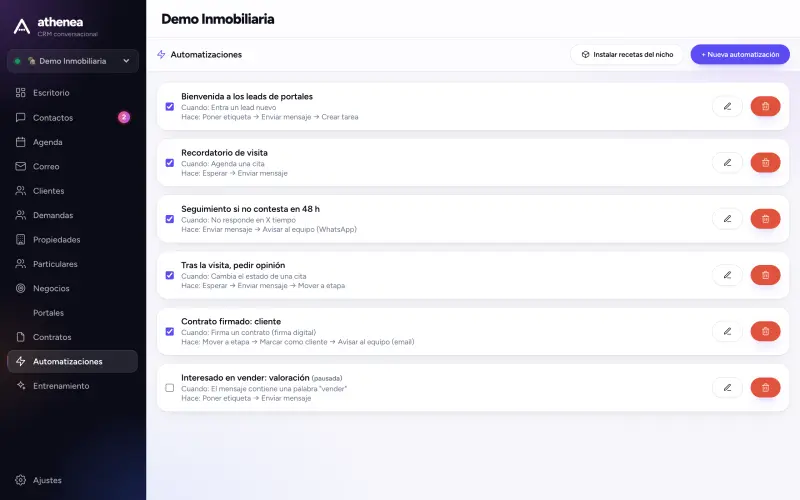This screenshot has height=500, width=800.
Task: Delete the Seguimiento si no contesta automation
Action: pos(765,218)
